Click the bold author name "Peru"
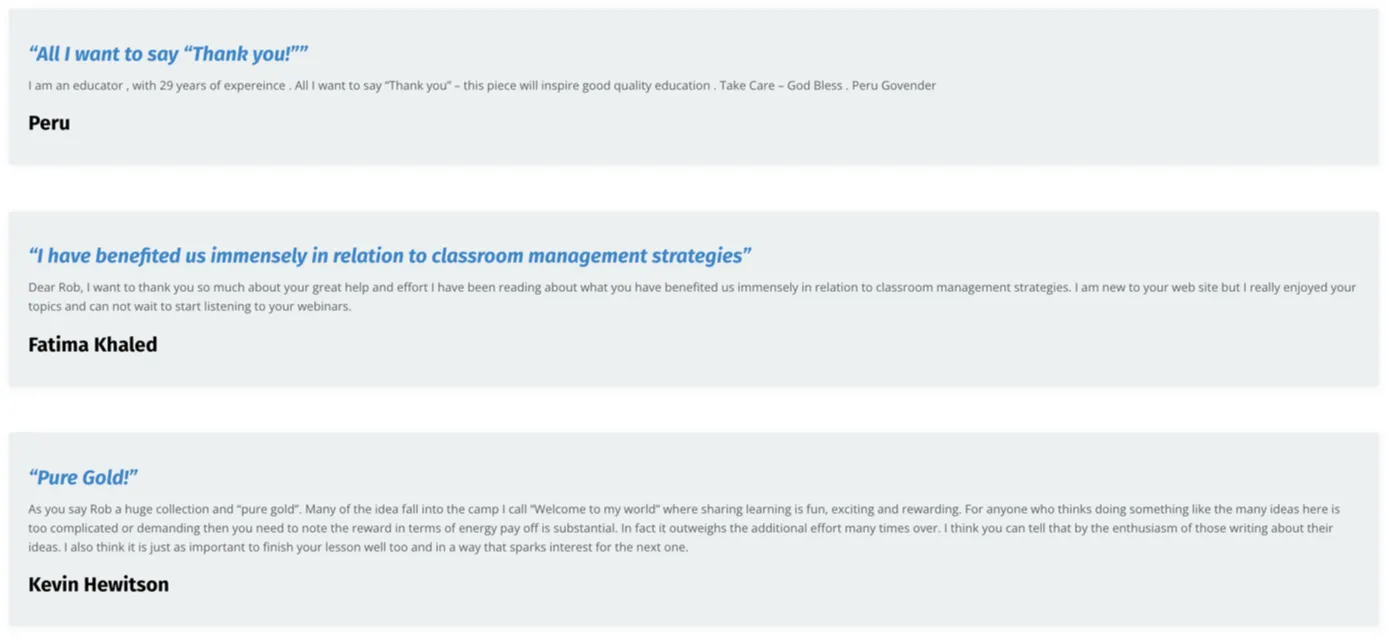This screenshot has height=643, width=1389. pos(49,123)
